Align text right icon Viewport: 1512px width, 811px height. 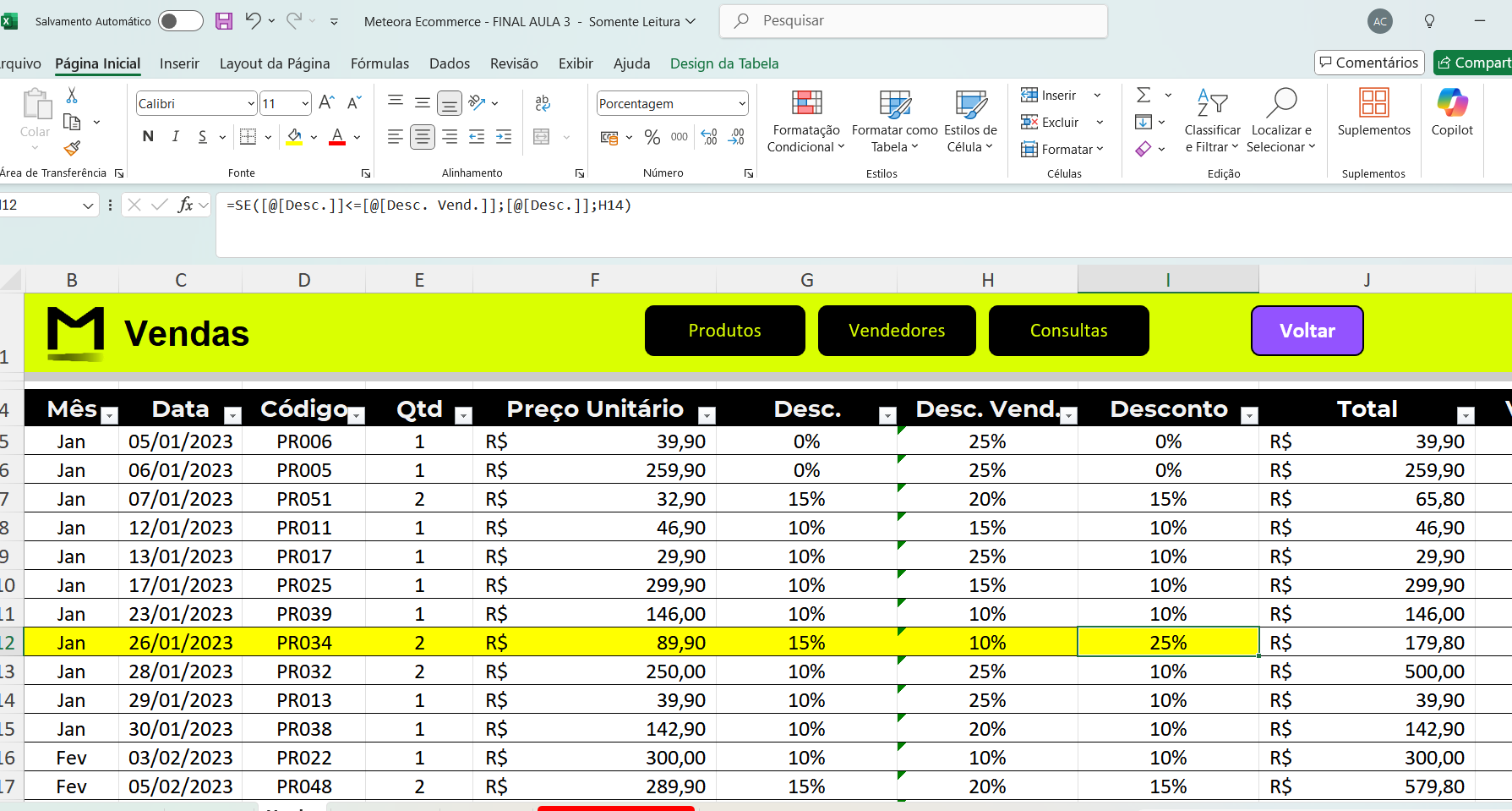450,136
